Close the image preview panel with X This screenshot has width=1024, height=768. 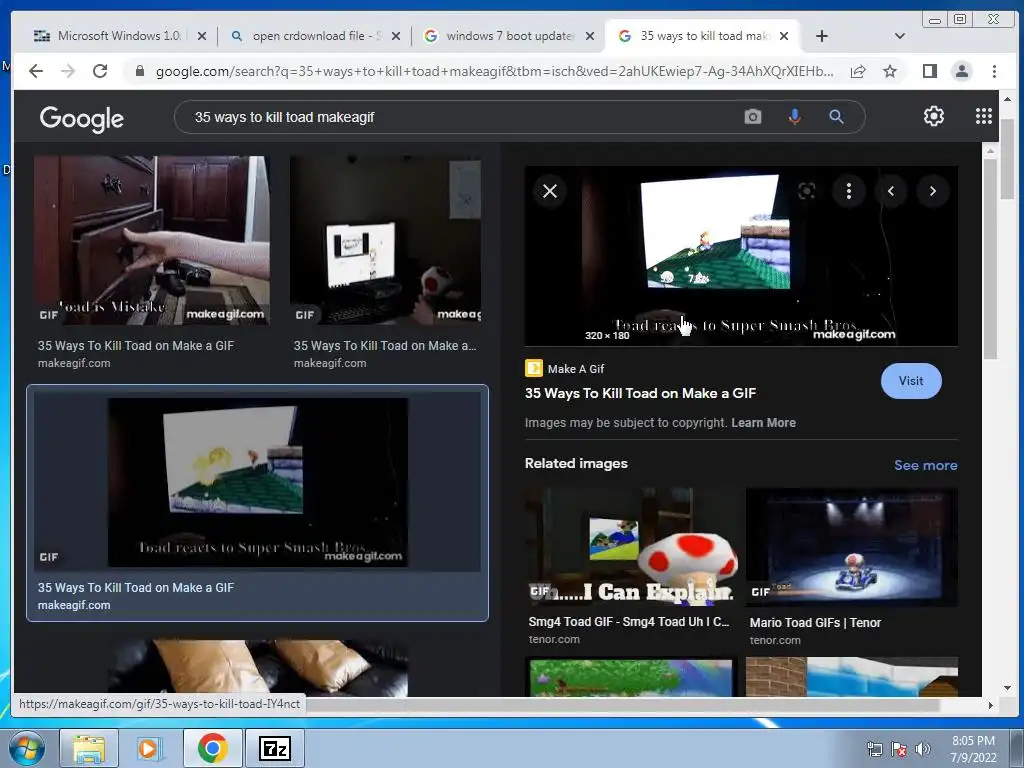click(x=550, y=191)
